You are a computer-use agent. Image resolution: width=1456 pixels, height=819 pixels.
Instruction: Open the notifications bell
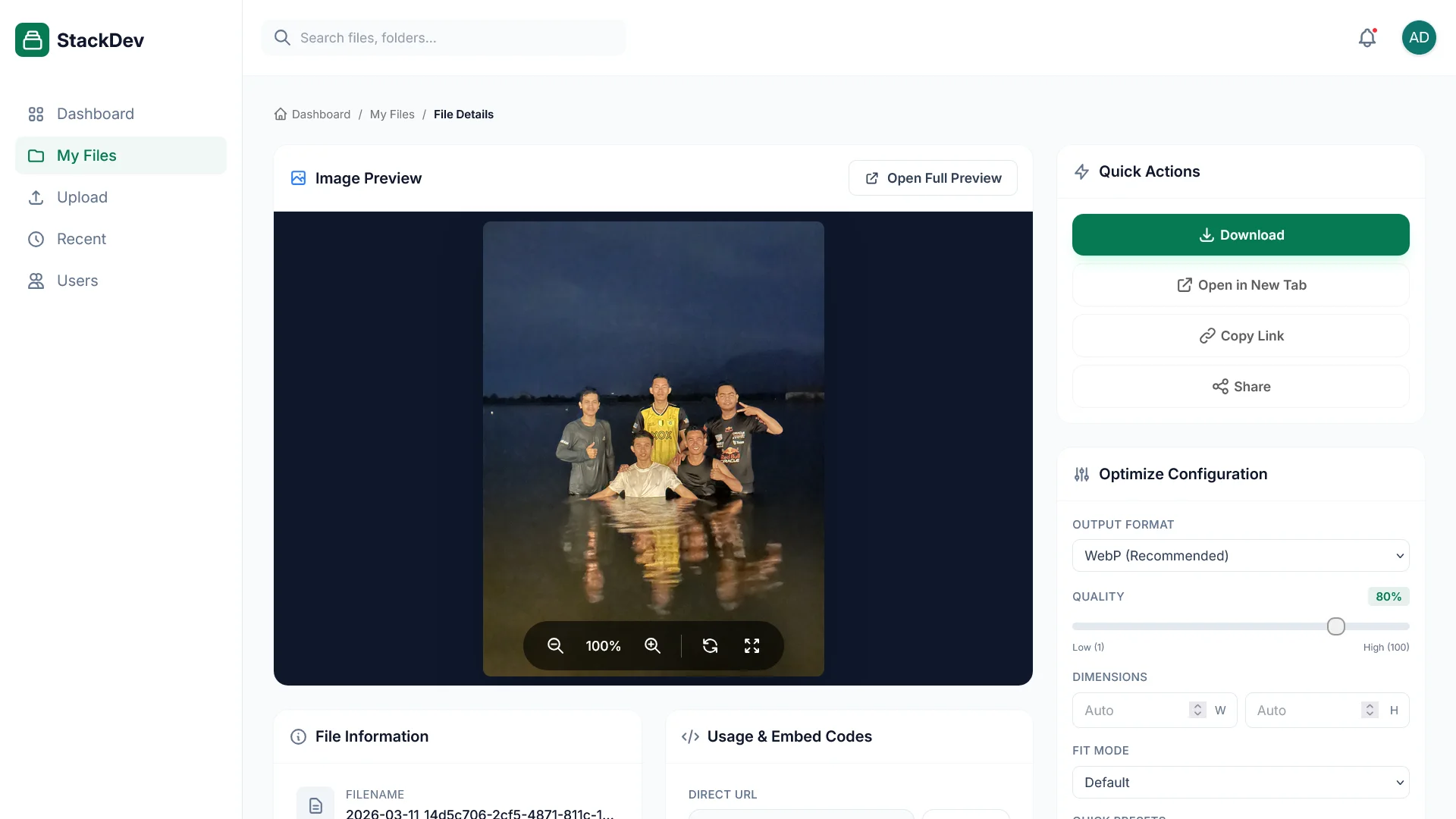[1367, 38]
